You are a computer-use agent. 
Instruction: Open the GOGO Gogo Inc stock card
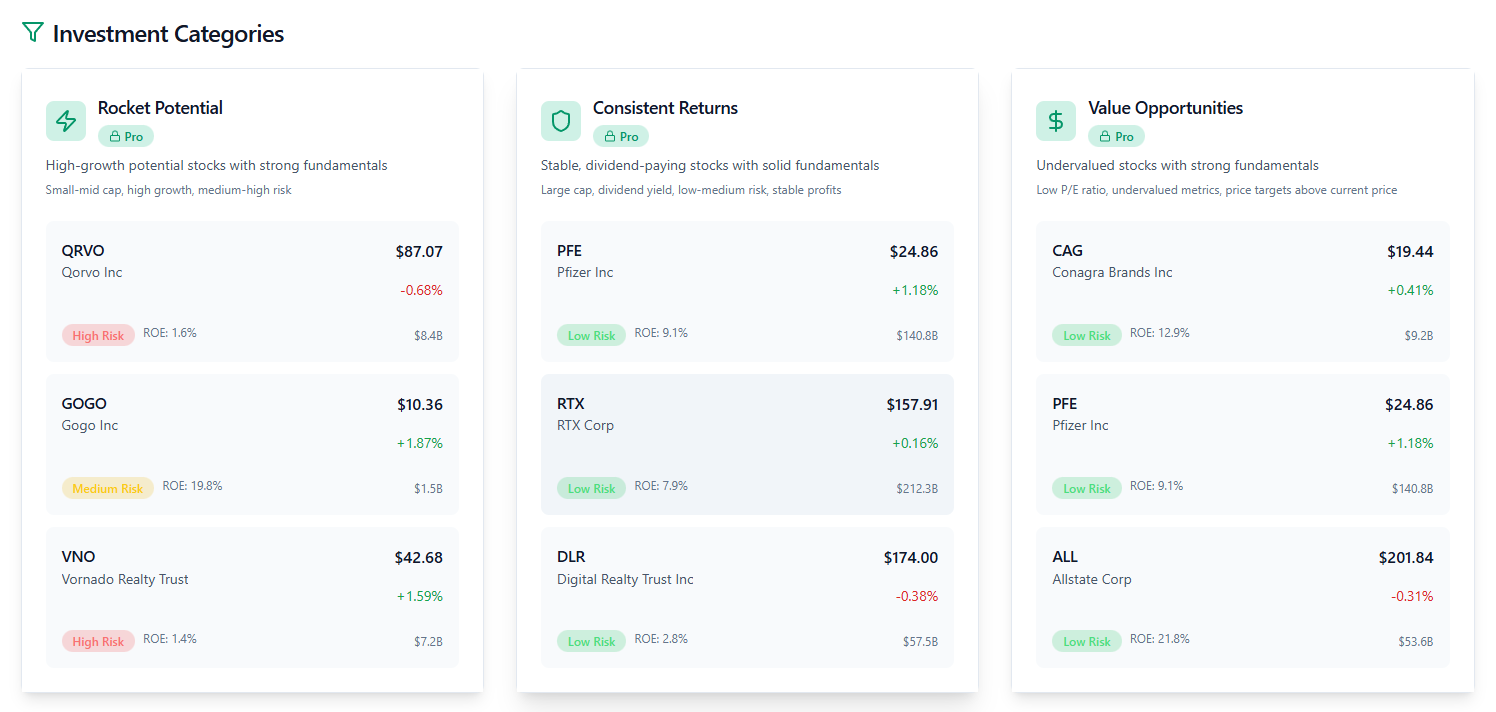pyautogui.click(x=252, y=444)
